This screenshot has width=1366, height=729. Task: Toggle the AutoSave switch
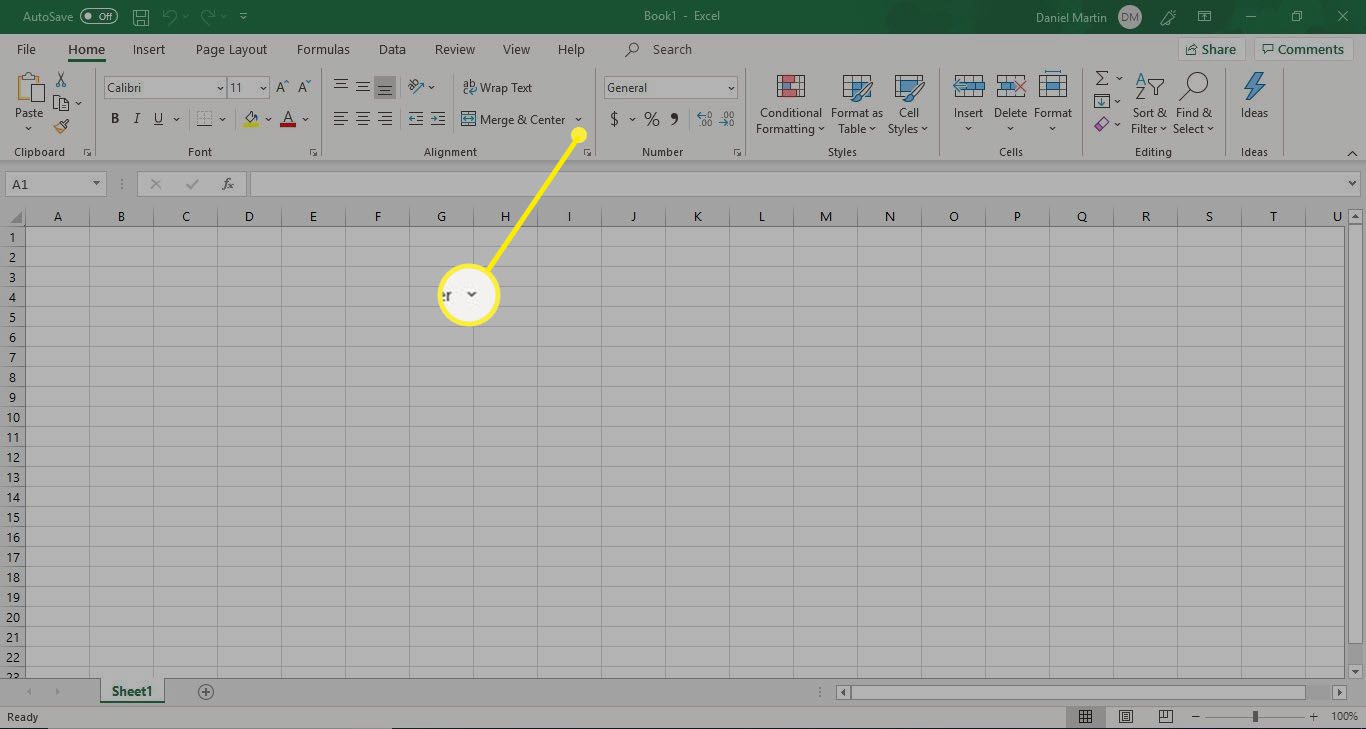coord(99,17)
